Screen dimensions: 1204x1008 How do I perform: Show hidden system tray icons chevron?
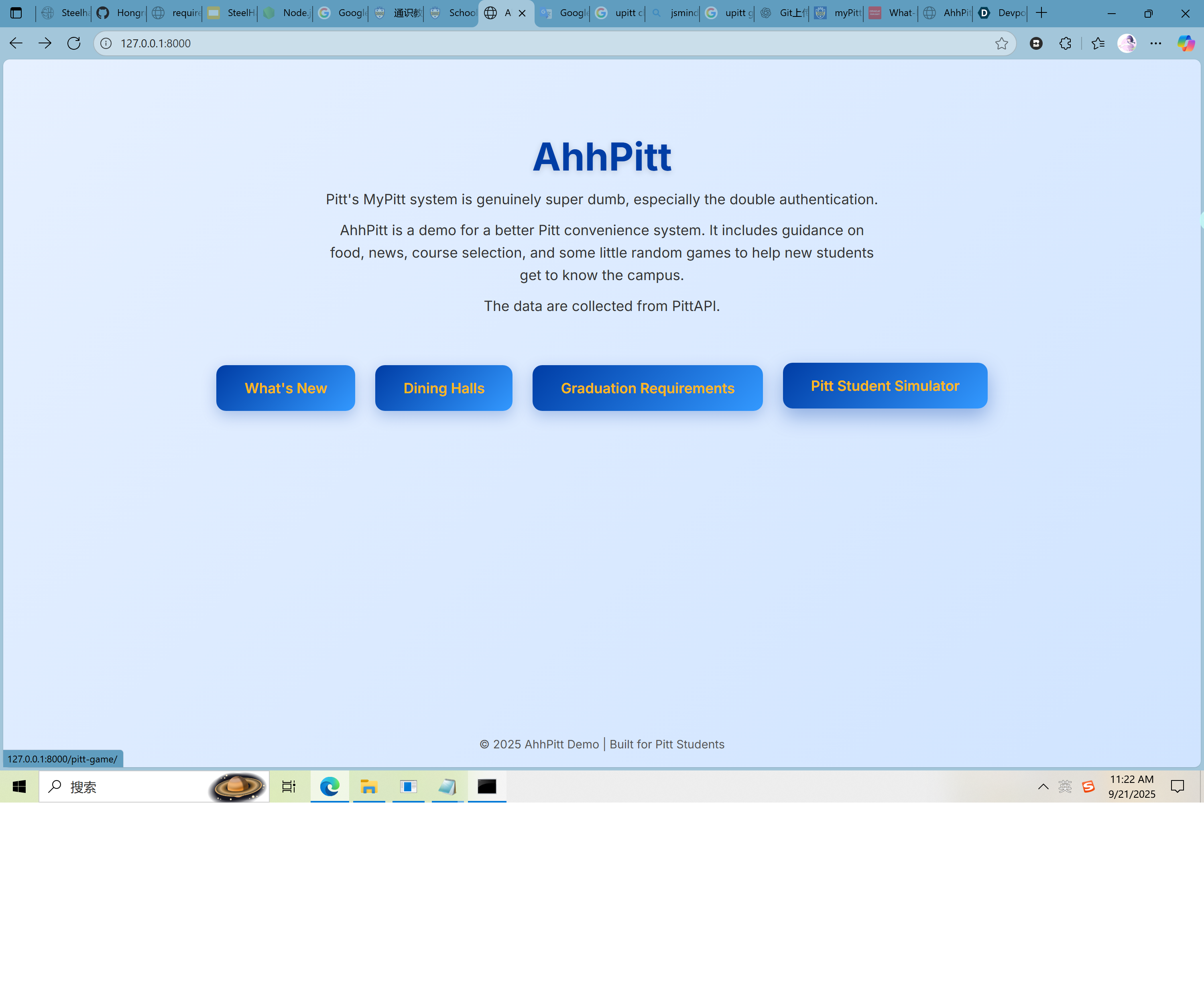(1043, 786)
